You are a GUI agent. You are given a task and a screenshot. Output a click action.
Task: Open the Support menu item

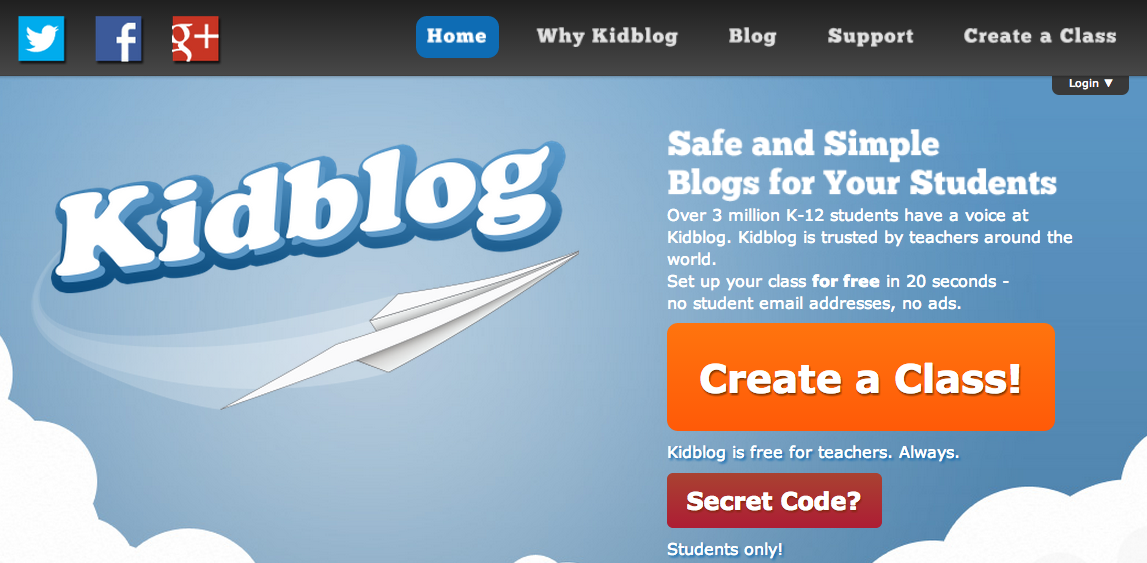pos(870,36)
